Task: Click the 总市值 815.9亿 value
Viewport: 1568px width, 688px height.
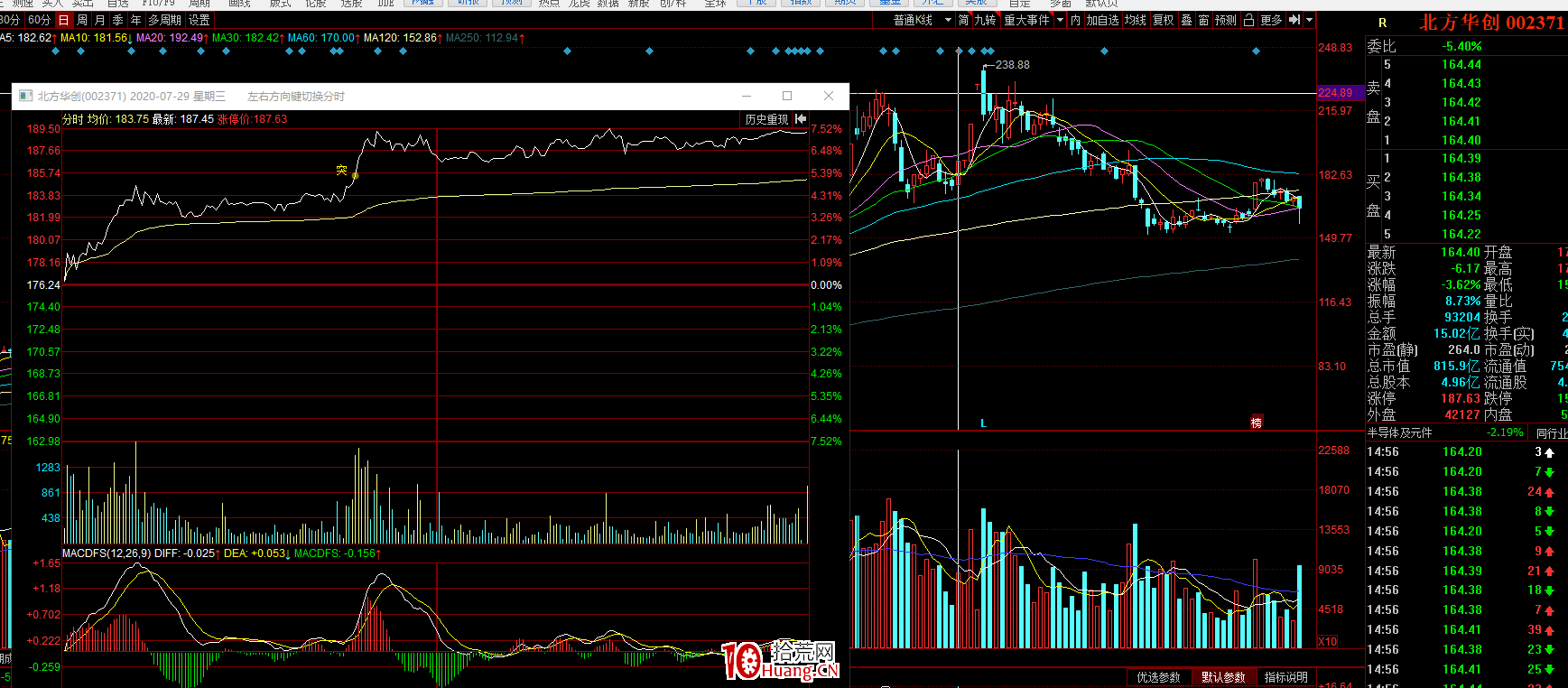Action: click(x=1456, y=367)
